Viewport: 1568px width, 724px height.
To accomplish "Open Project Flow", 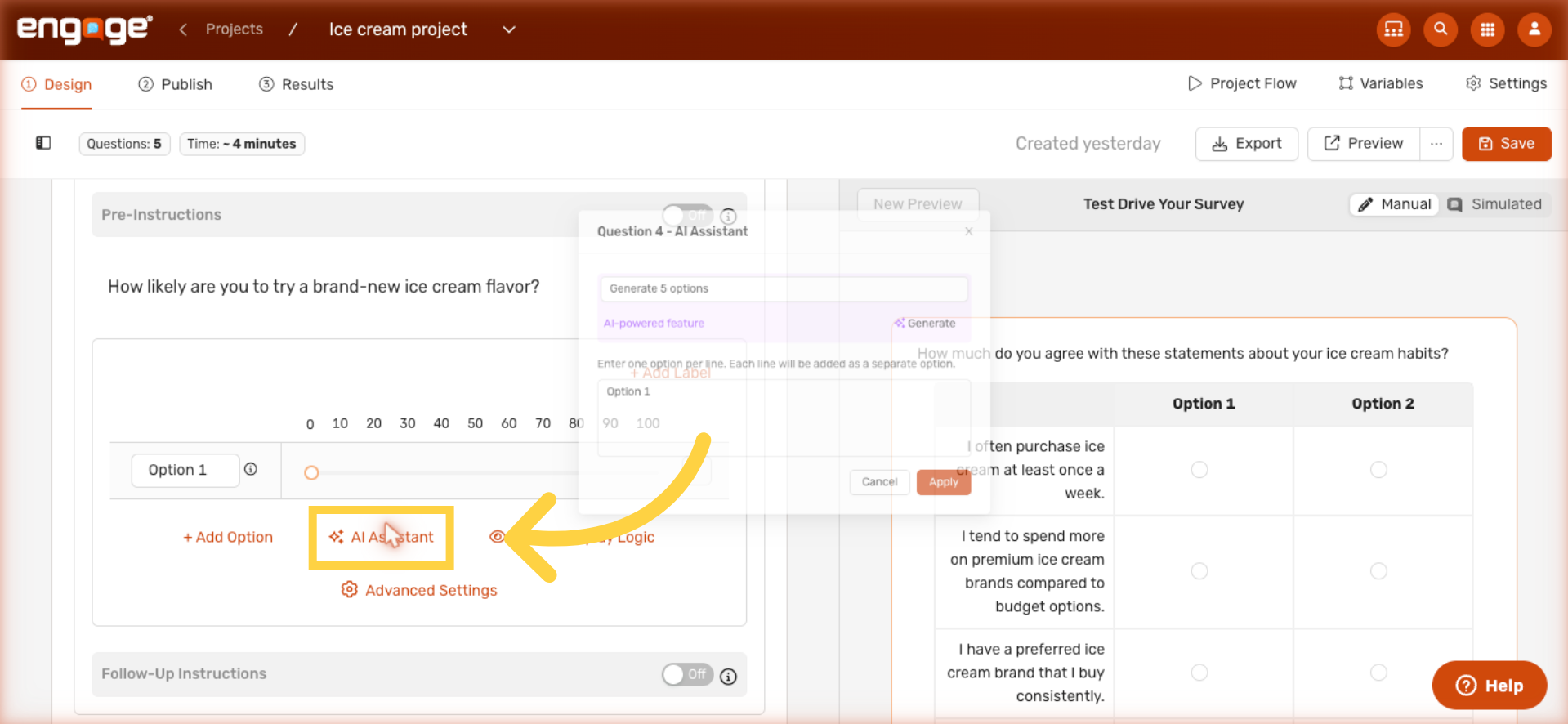I will [1242, 83].
